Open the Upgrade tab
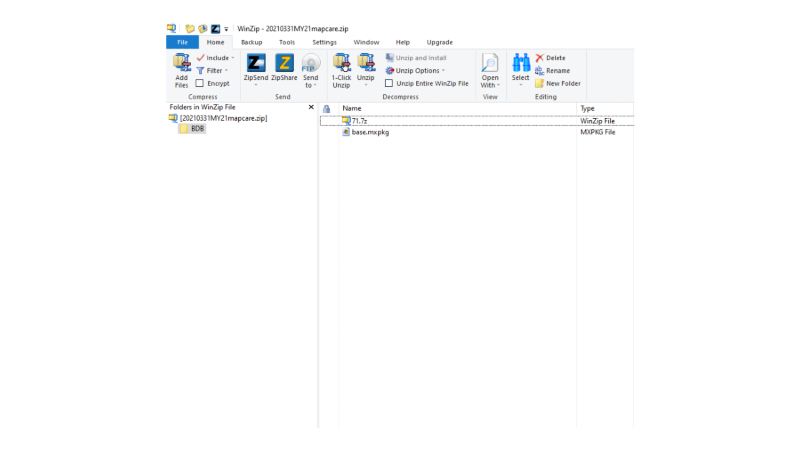This screenshot has height=450, width=800. click(x=439, y=42)
